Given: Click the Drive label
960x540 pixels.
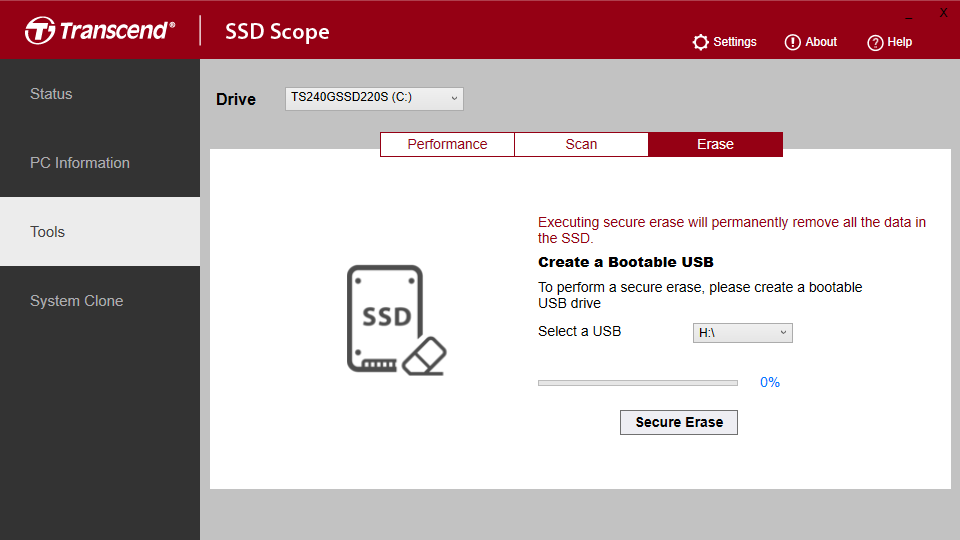Looking at the screenshot, I should point(236,99).
